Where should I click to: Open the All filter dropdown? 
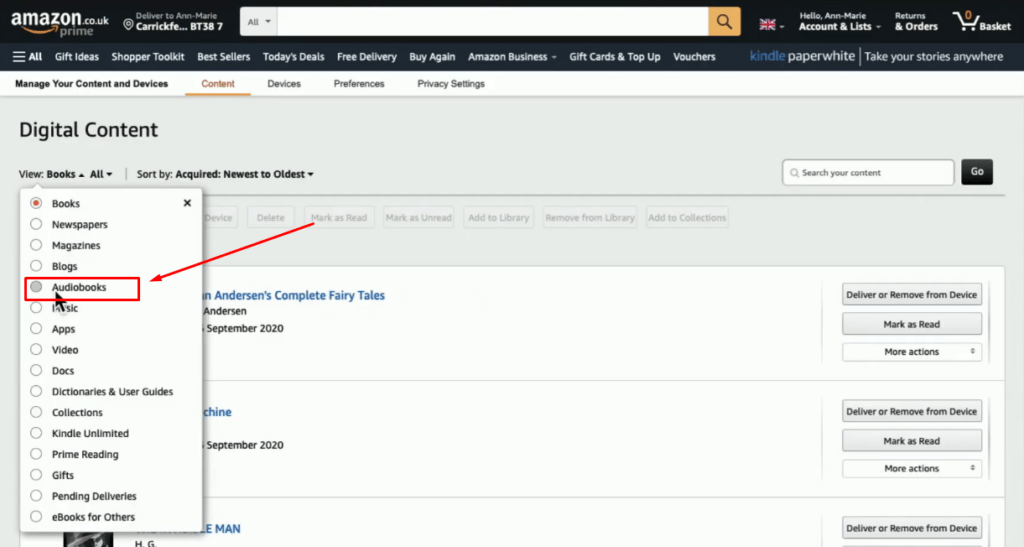101,174
